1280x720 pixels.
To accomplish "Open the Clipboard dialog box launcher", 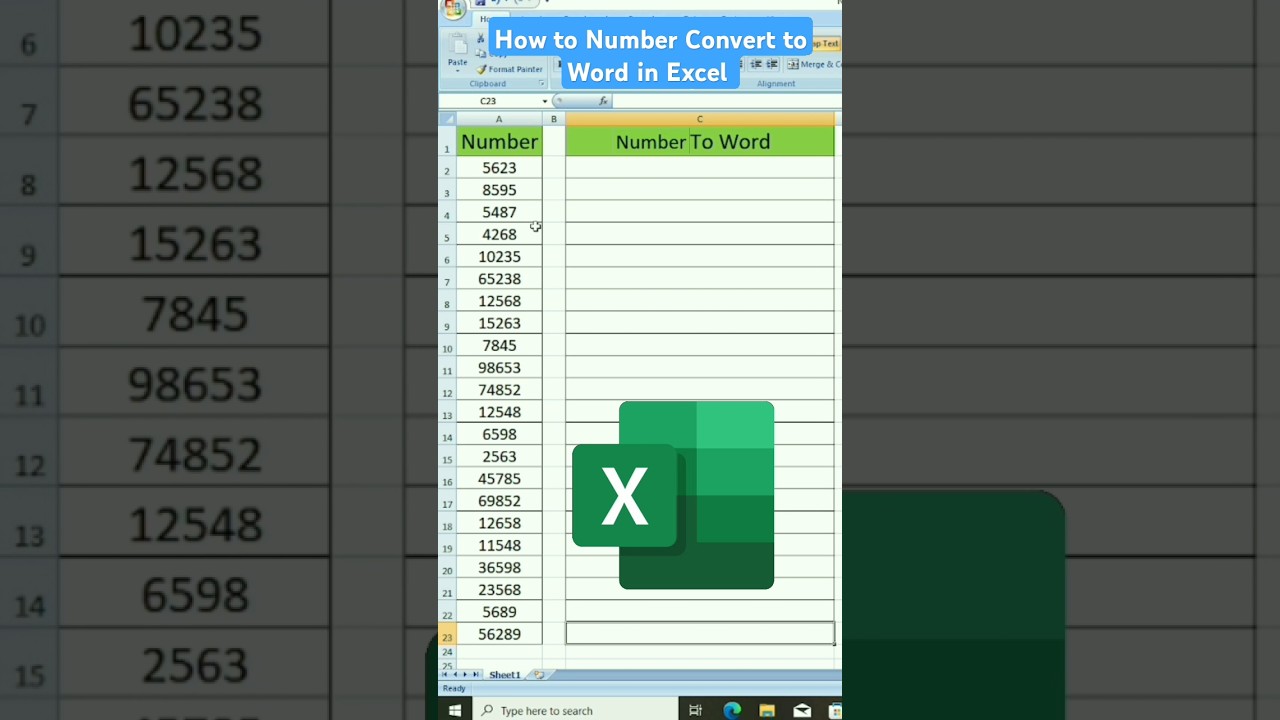I will (x=542, y=83).
